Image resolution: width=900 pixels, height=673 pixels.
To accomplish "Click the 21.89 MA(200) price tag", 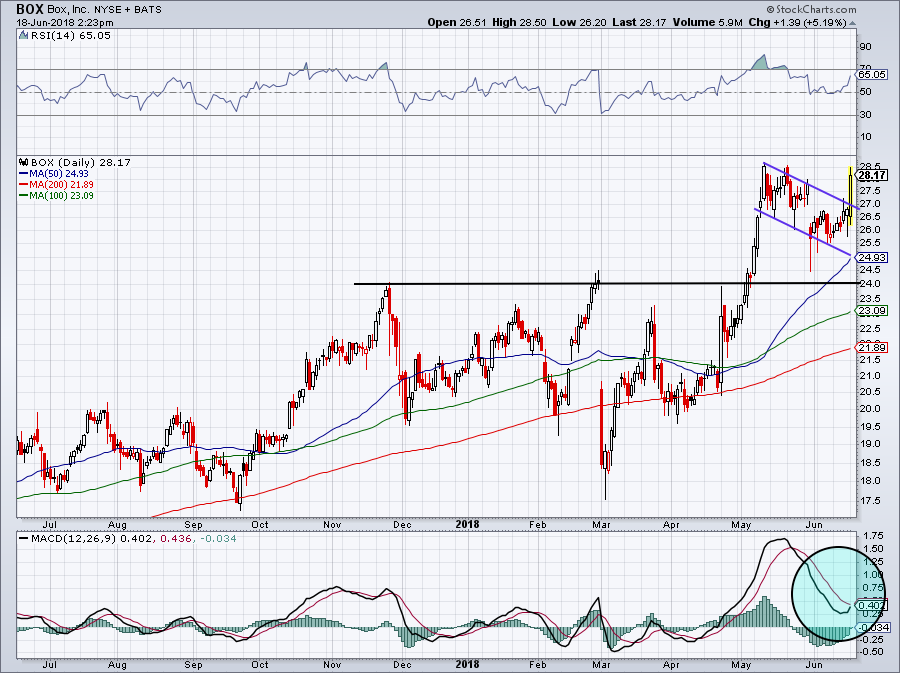I will (x=872, y=348).
